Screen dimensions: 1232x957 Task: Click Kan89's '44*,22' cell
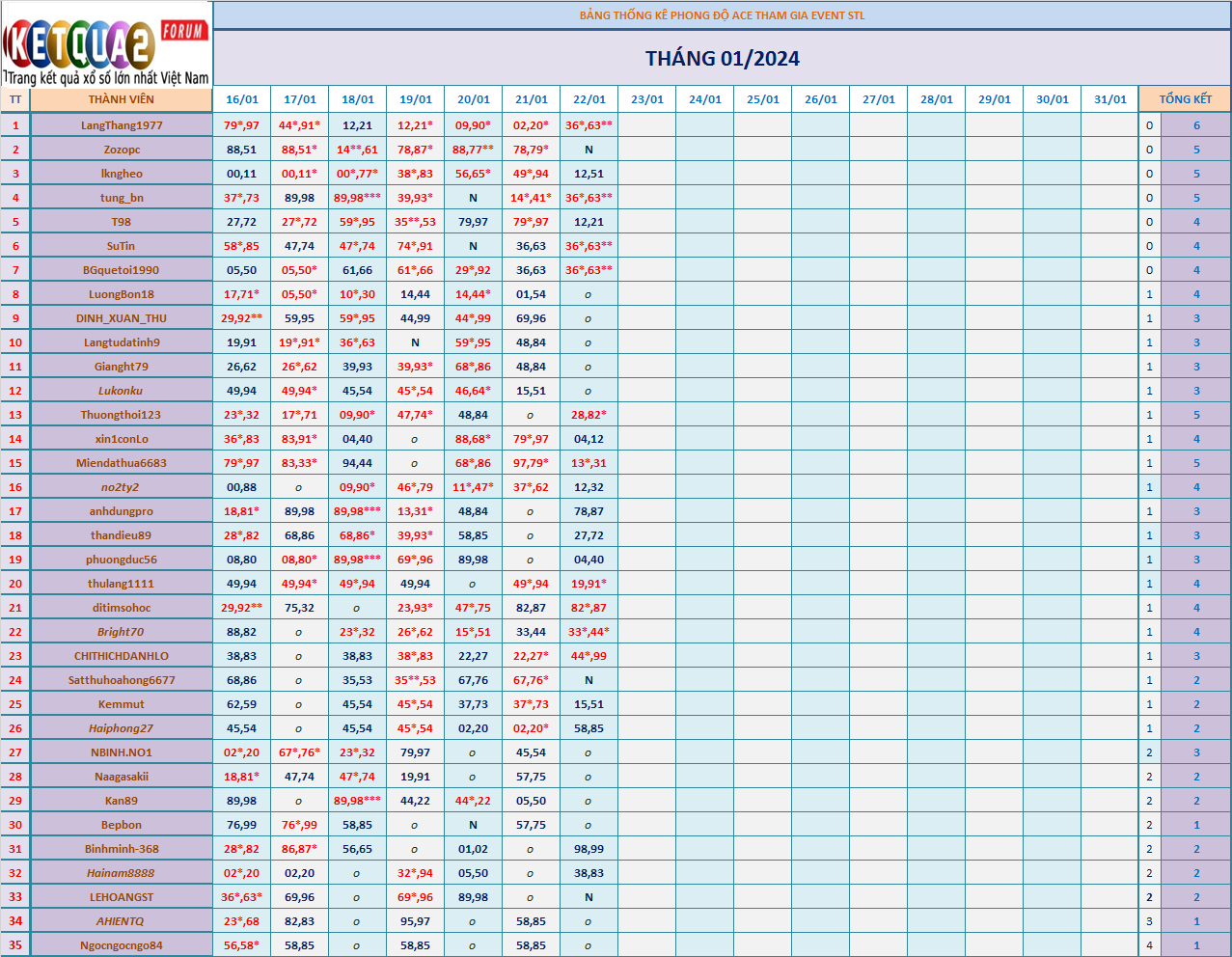(x=474, y=801)
